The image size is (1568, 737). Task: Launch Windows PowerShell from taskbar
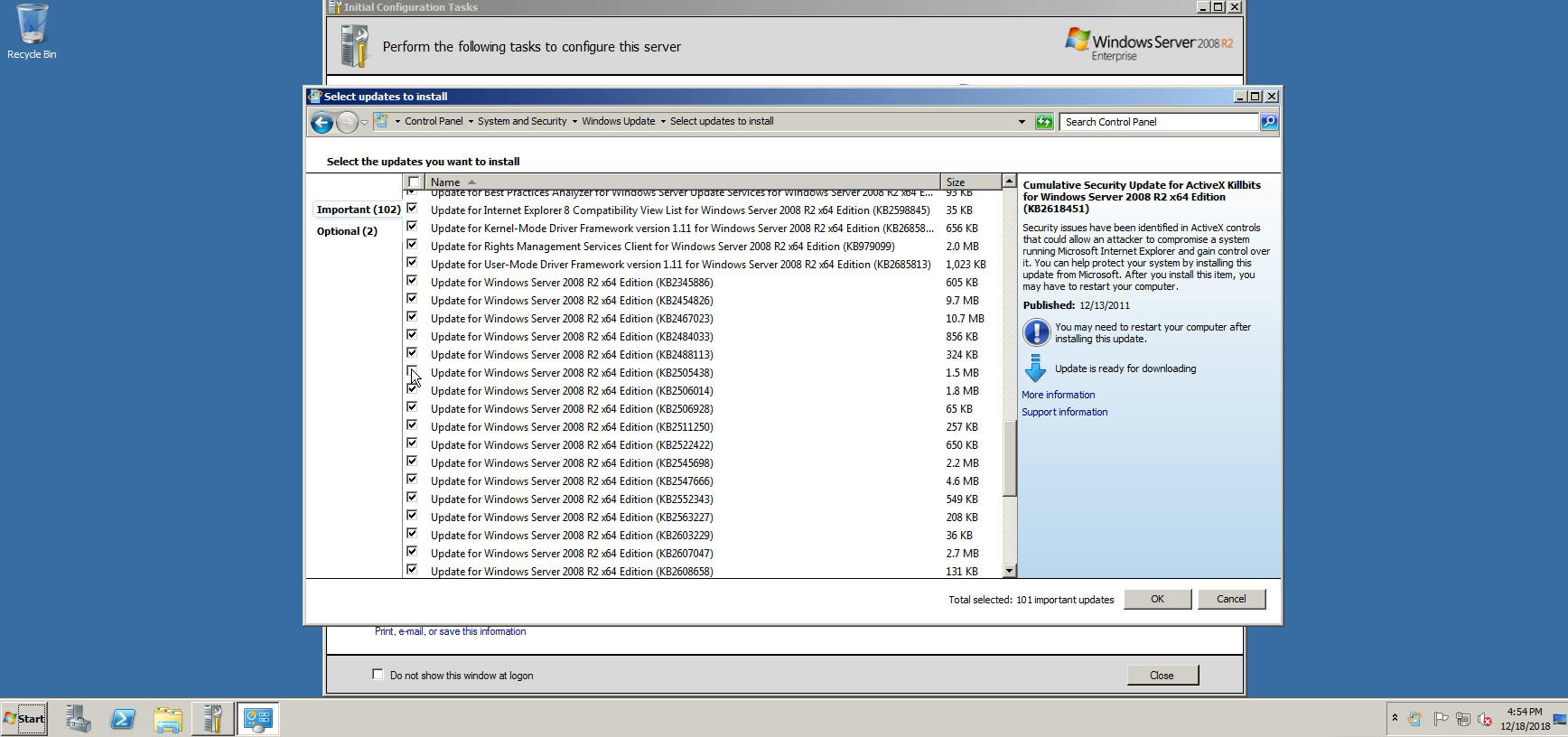[123, 719]
